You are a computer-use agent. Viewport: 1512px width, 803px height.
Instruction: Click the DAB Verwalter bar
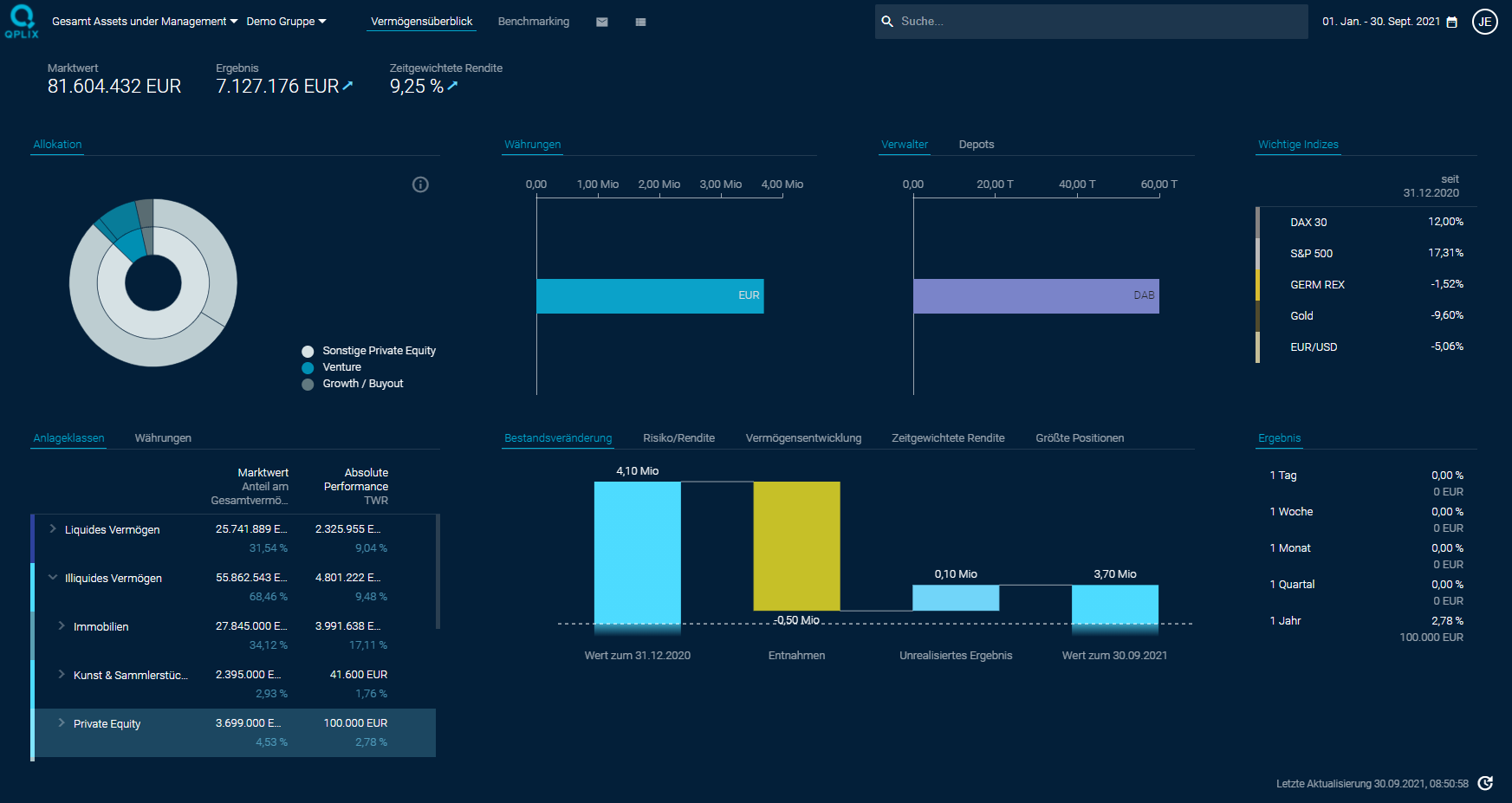(x=1036, y=295)
